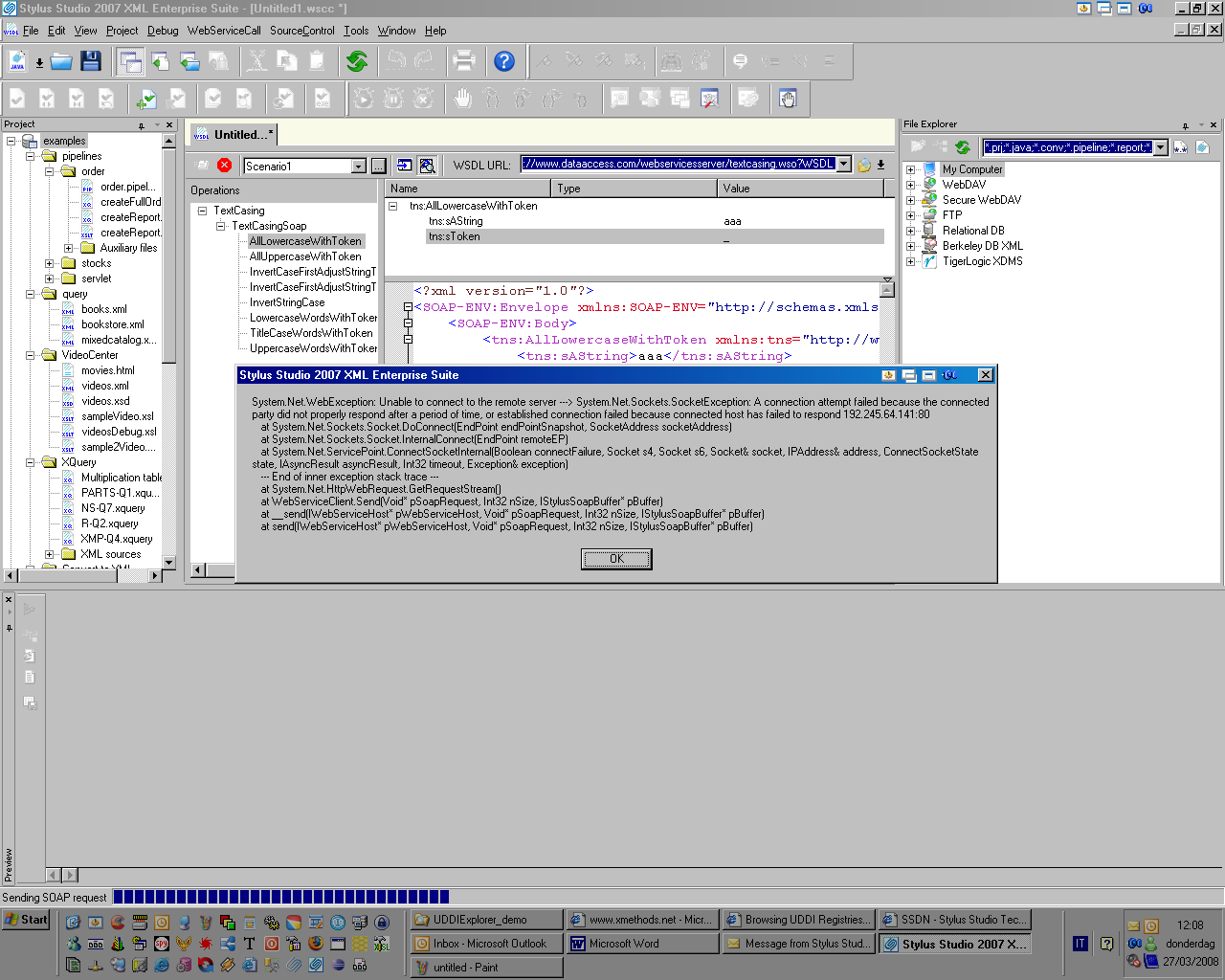Select sampleVideo.xsl in the Project tree
Viewport: 1225px width, 980px height.
pos(117,416)
